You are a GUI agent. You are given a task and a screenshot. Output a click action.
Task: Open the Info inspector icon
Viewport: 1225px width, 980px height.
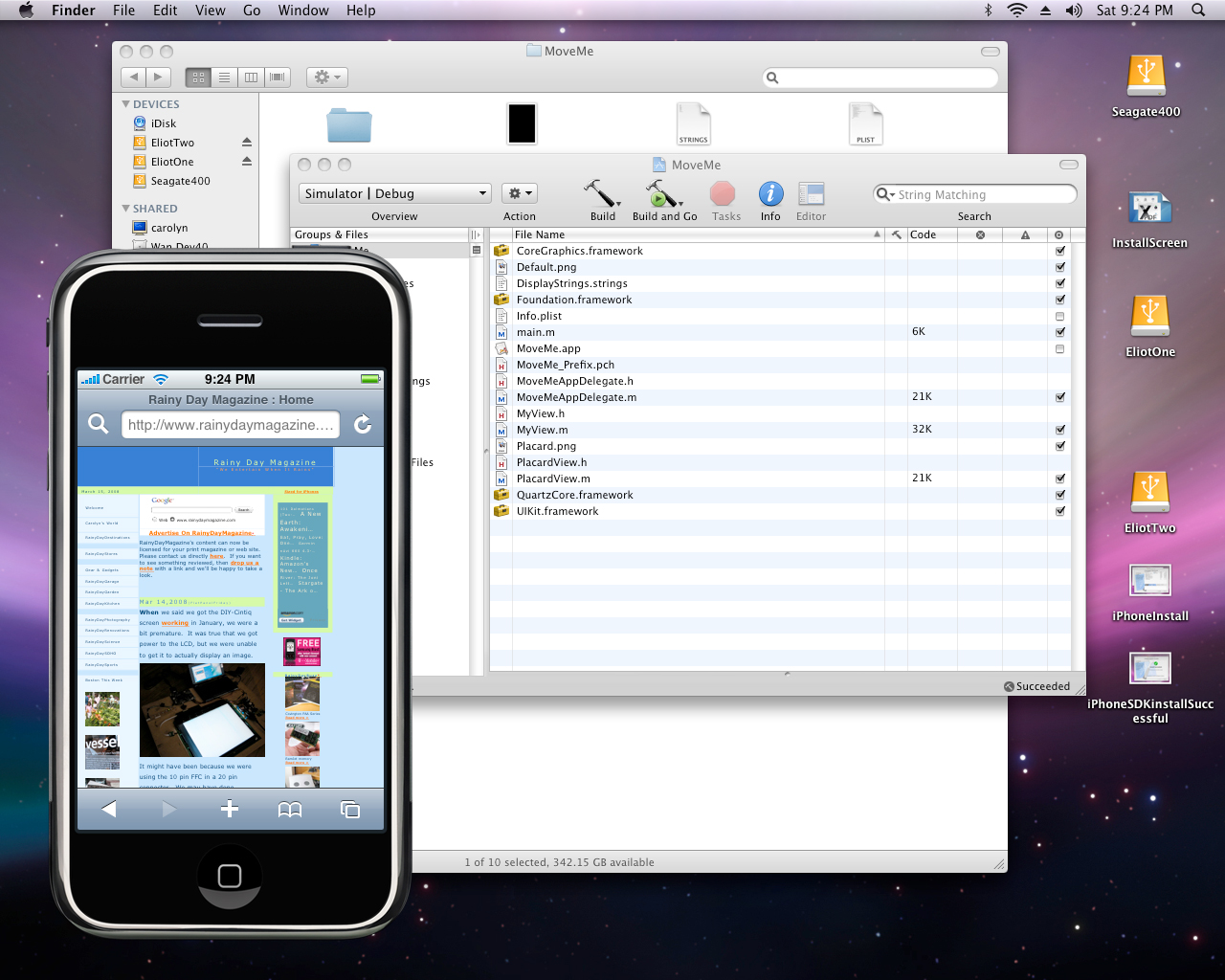(770, 194)
